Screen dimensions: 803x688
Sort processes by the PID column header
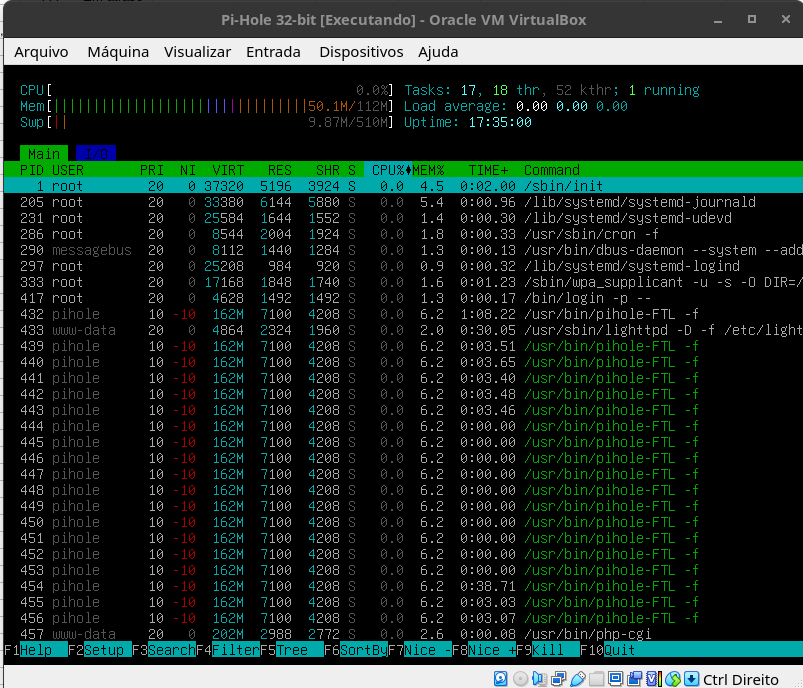(32, 170)
